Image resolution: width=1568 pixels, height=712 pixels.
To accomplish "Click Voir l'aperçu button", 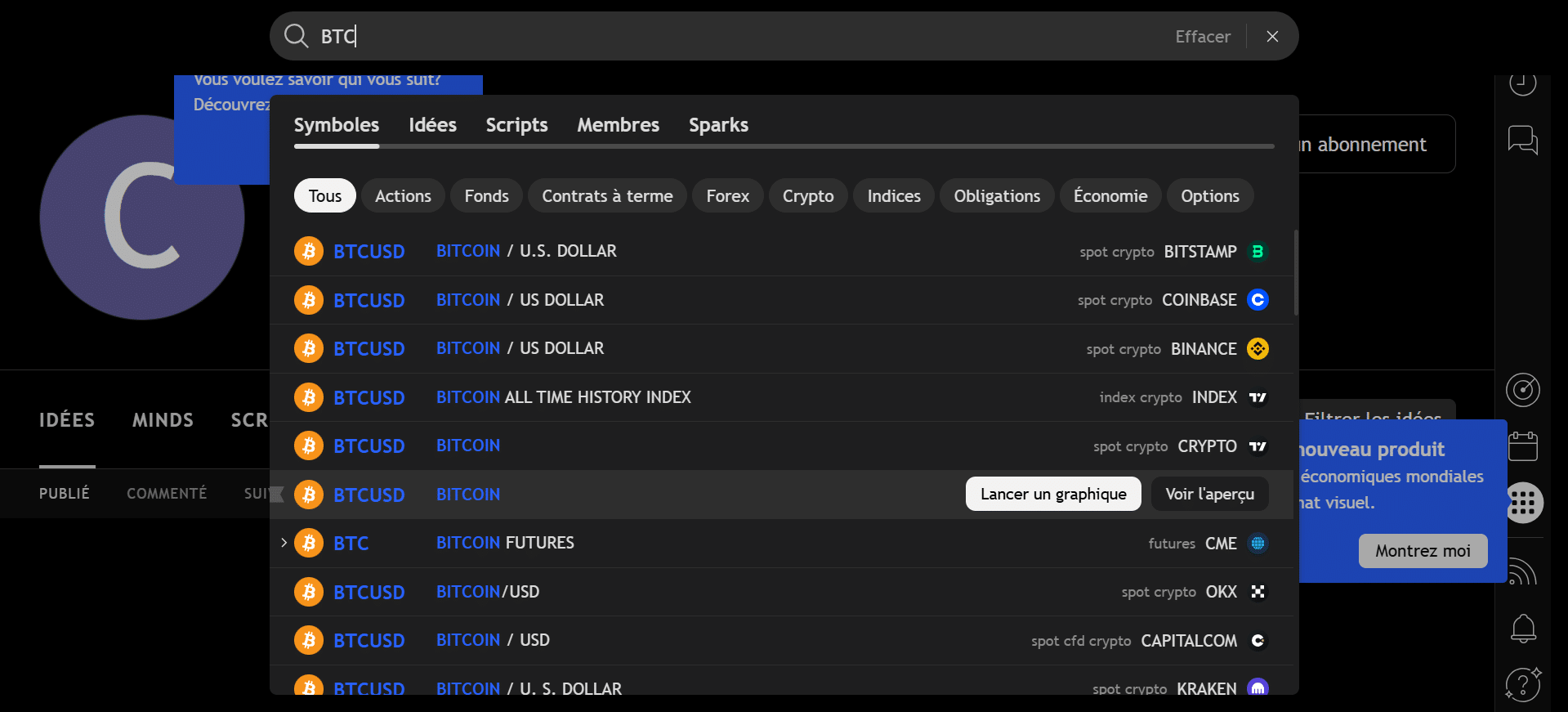I will [1209, 494].
